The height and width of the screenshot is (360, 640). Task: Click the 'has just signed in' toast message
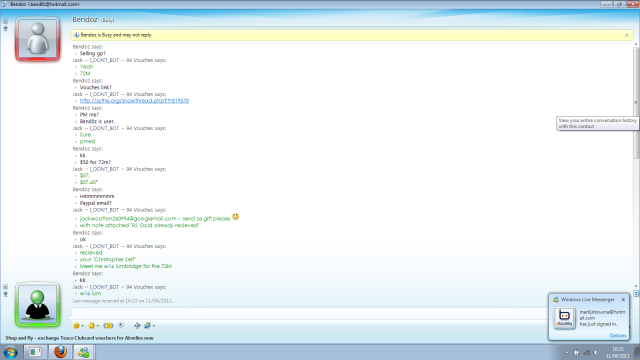click(x=598, y=324)
